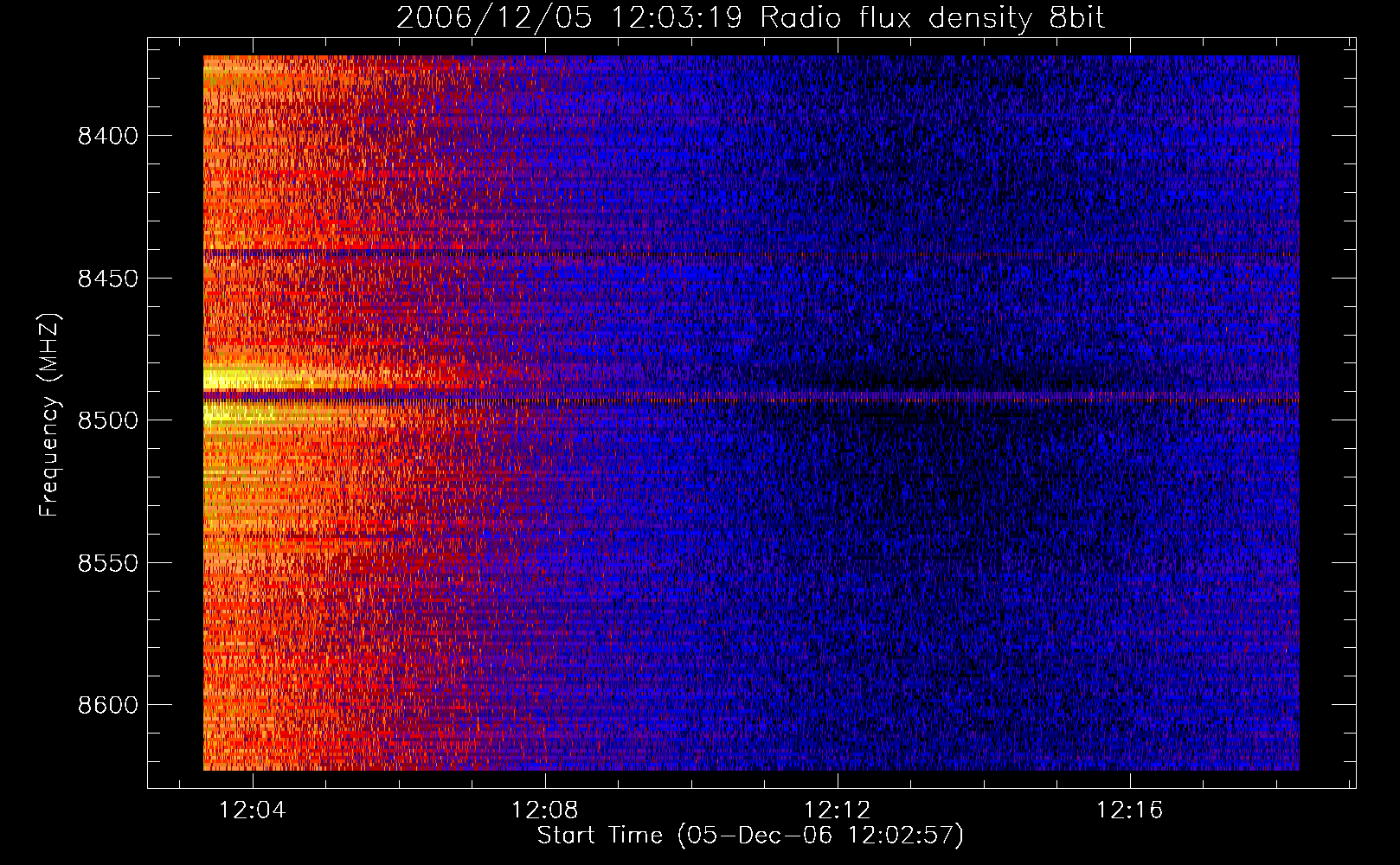
Task: Select the 8500 frequency axis label
Action: pos(108,420)
